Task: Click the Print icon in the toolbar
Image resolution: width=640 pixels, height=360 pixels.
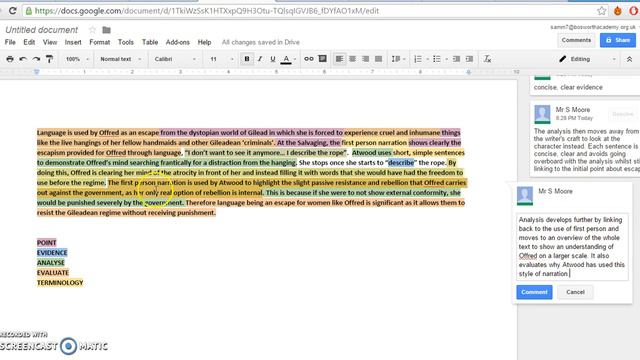Action: coord(10,59)
